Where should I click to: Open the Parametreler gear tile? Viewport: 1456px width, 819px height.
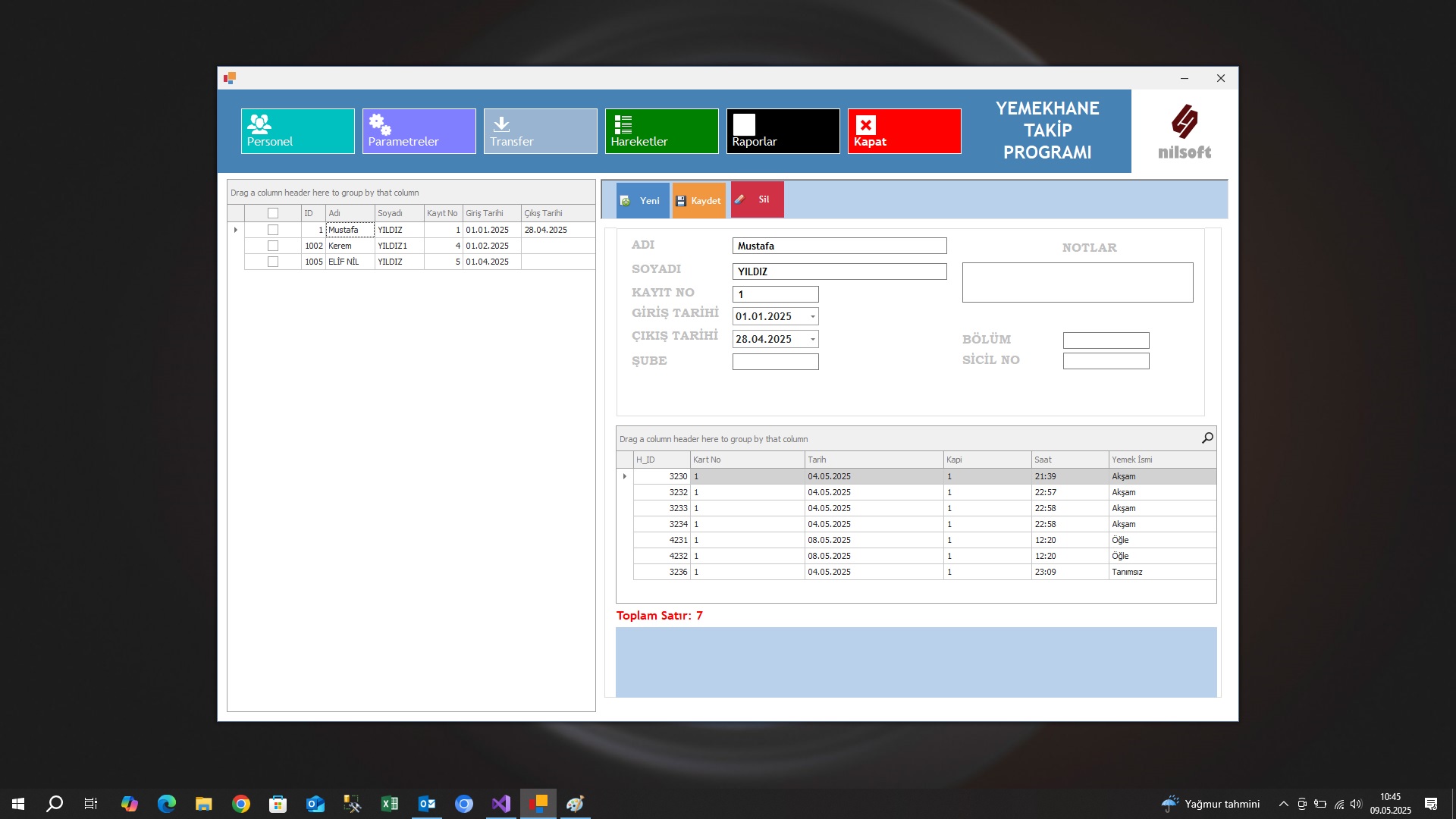419,131
